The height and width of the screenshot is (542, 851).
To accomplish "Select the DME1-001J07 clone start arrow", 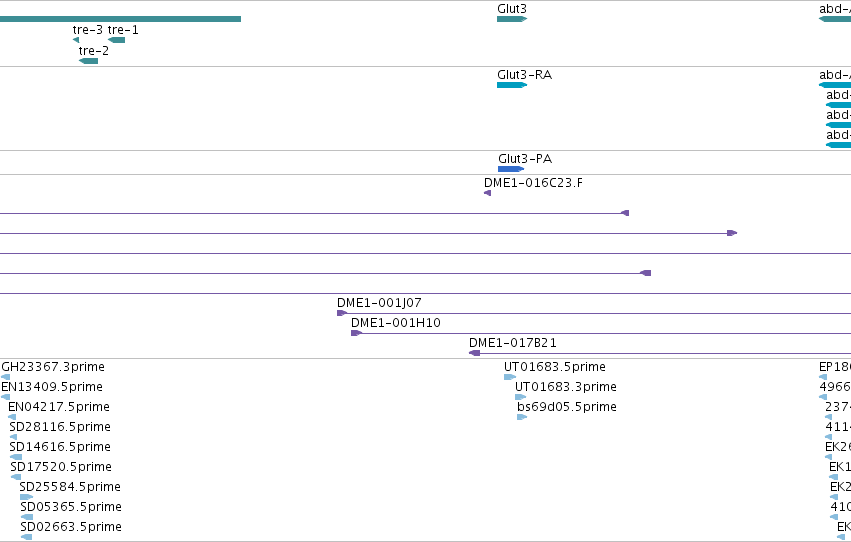I will tap(342, 313).
